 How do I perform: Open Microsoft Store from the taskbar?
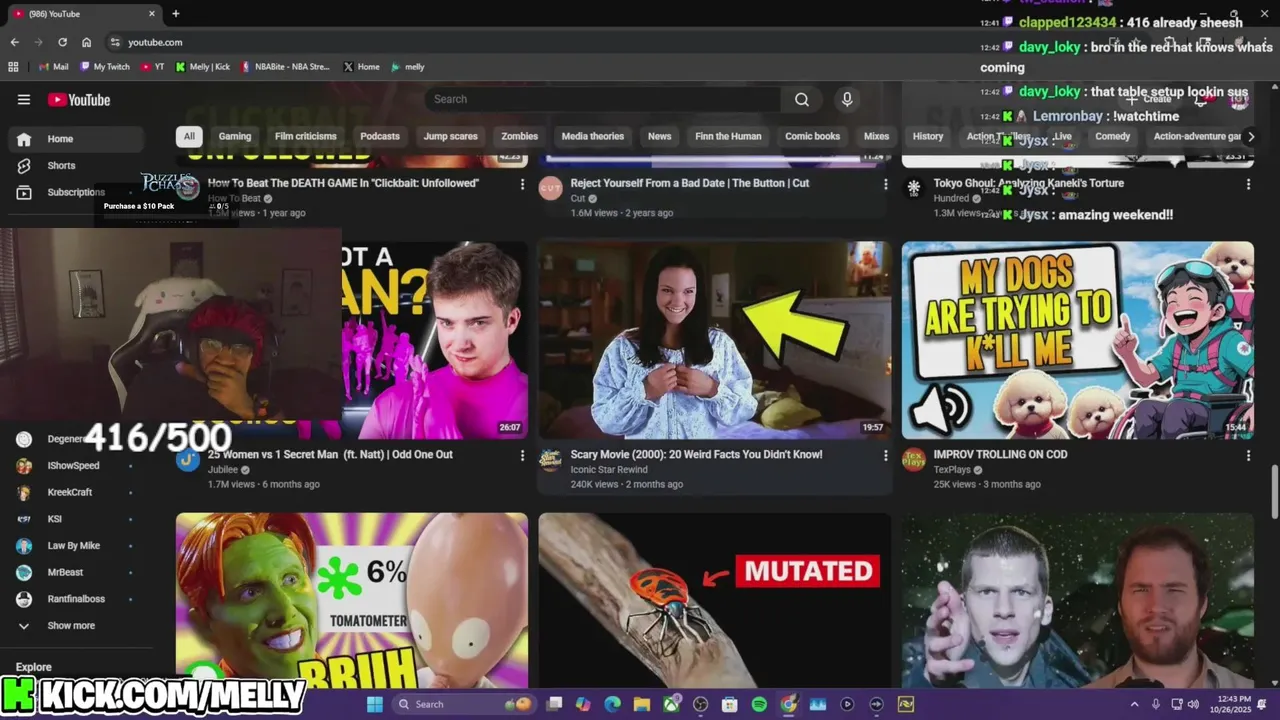pyautogui.click(x=729, y=704)
